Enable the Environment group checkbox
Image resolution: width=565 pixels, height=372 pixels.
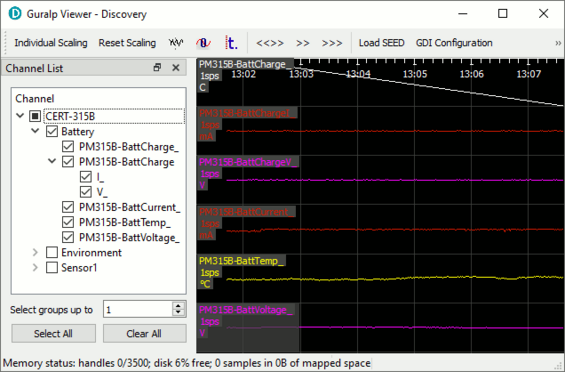[x=52, y=252]
